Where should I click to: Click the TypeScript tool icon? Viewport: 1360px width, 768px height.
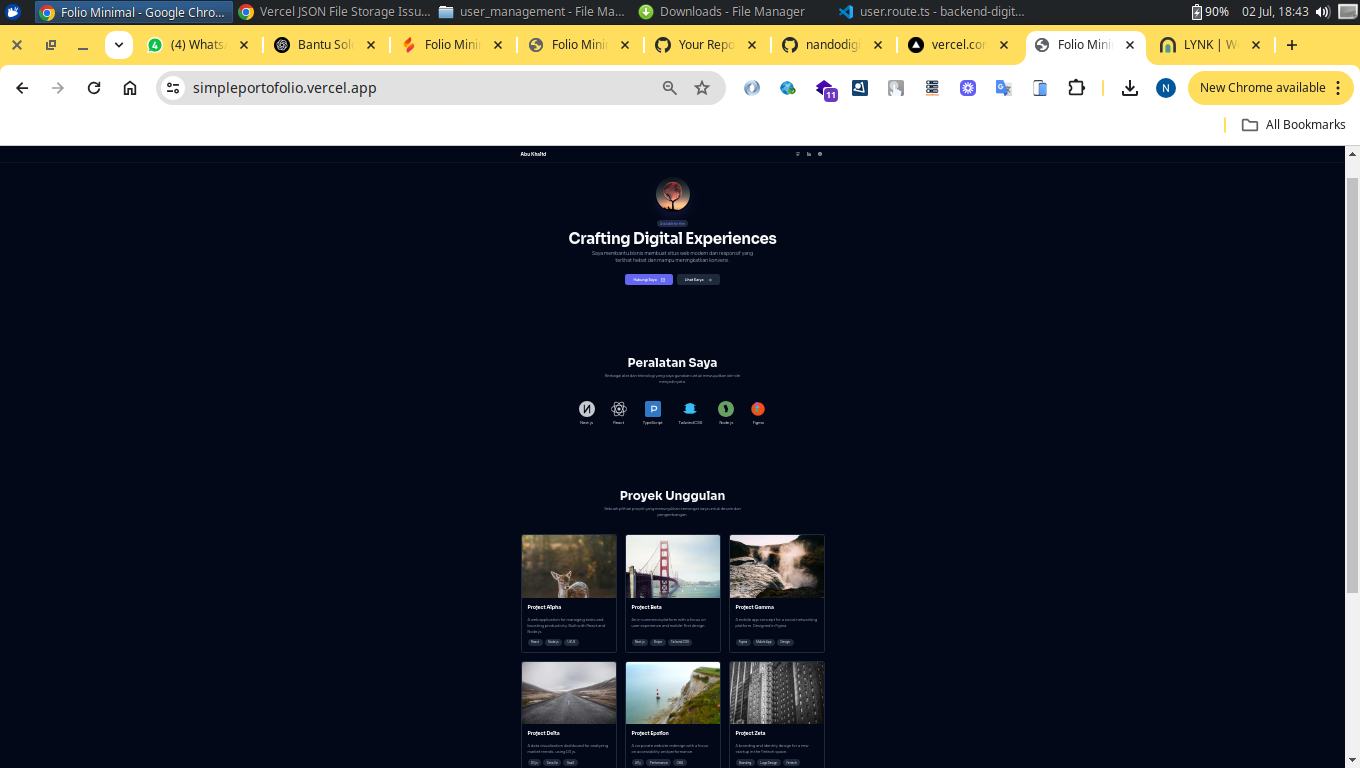pyautogui.click(x=653, y=409)
